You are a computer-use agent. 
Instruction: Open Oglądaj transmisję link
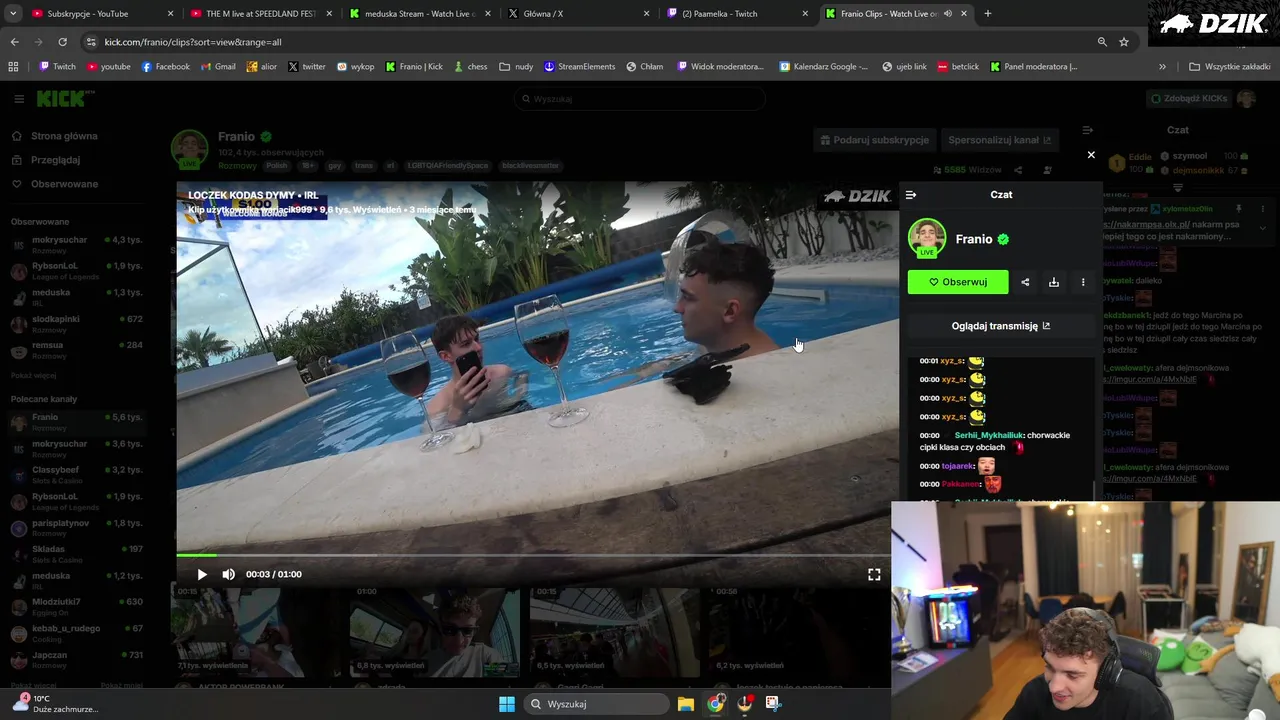coord(1001,326)
